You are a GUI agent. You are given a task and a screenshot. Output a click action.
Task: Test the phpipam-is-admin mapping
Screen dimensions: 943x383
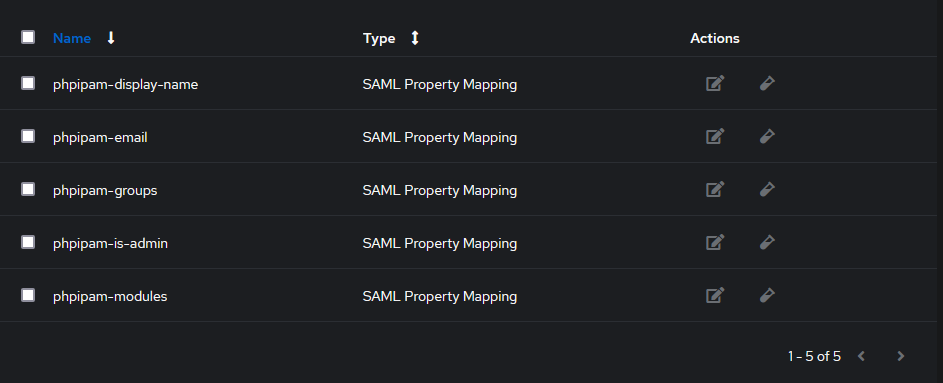pyautogui.click(x=767, y=242)
